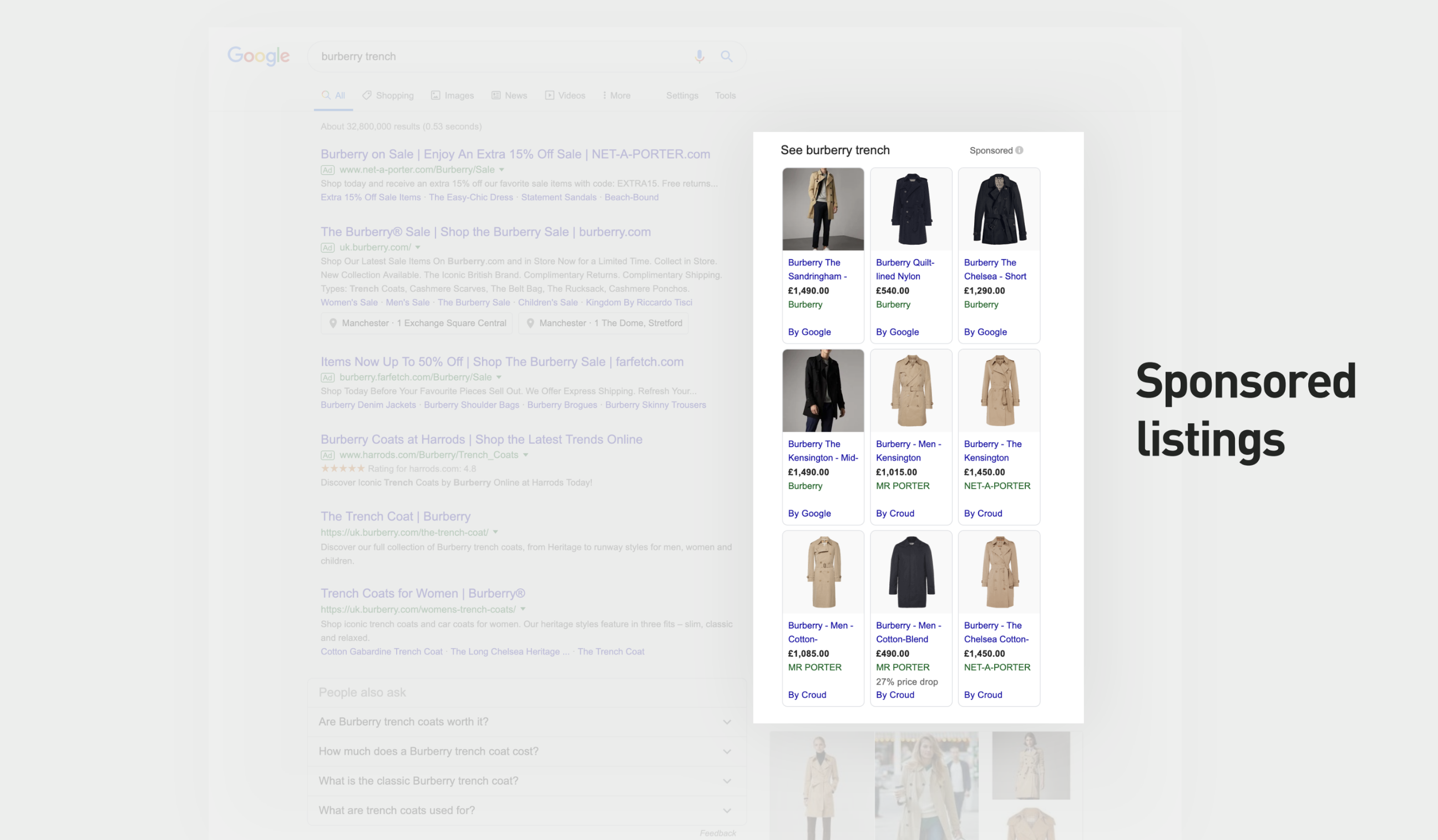Click Manchester Exchange Square location pin
The height and width of the screenshot is (840, 1438).
click(333, 323)
